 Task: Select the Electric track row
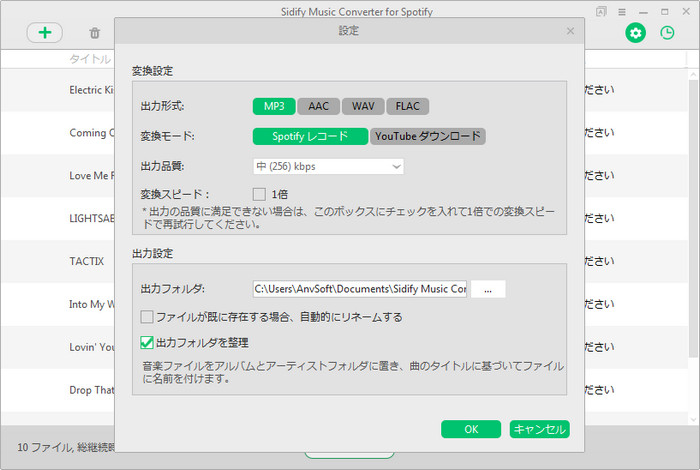58,90
